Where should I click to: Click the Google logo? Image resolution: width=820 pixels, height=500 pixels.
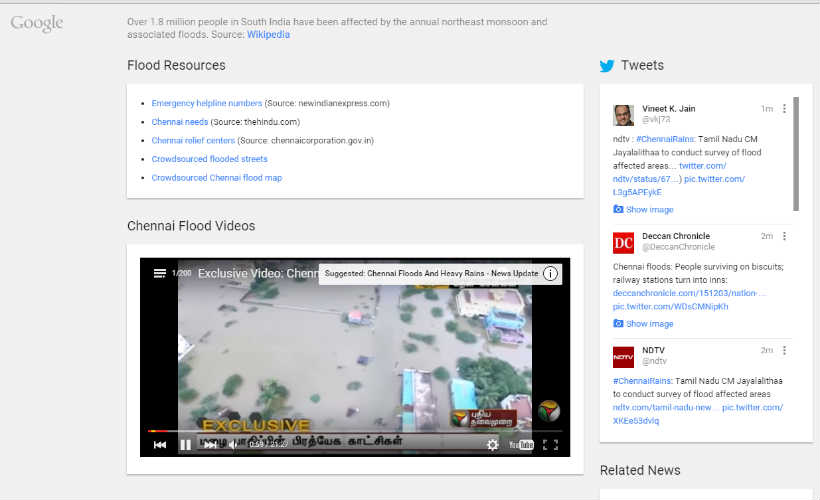[37, 23]
